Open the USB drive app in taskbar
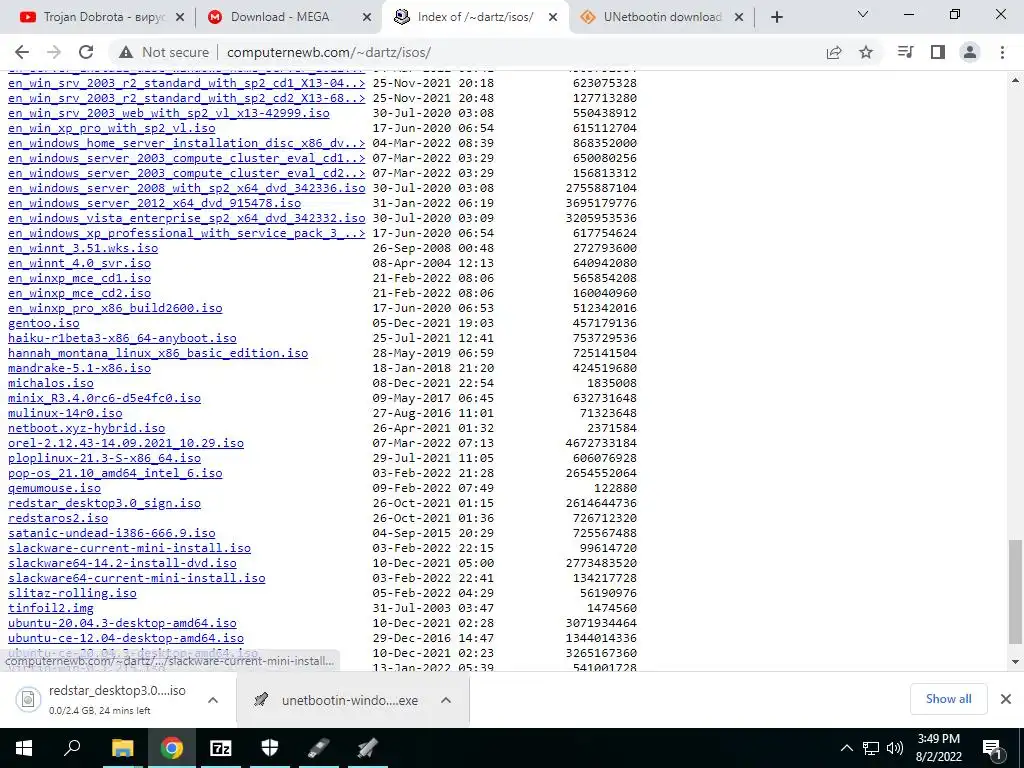 pos(319,748)
